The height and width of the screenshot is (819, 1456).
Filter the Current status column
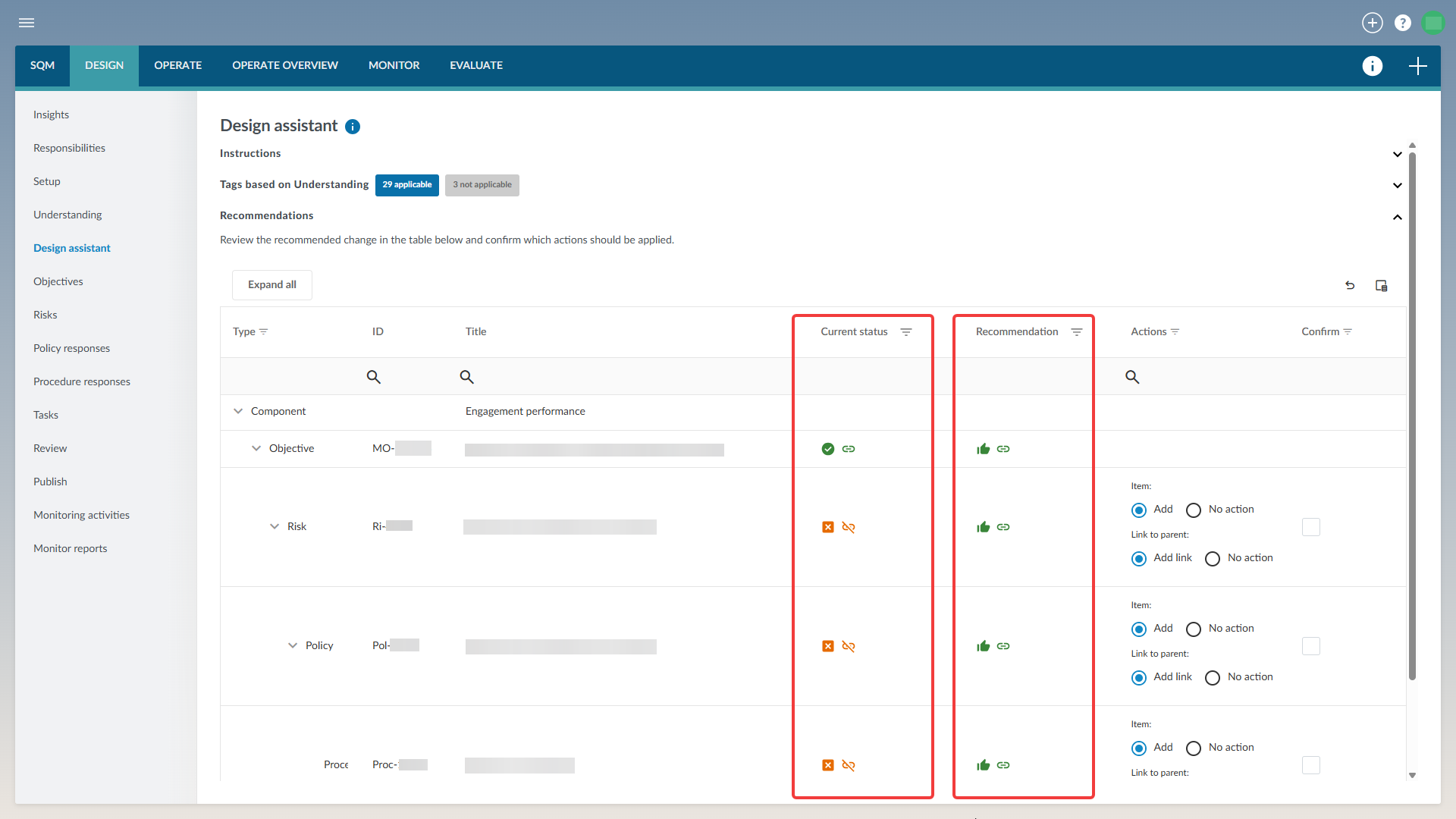pos(905,332)
